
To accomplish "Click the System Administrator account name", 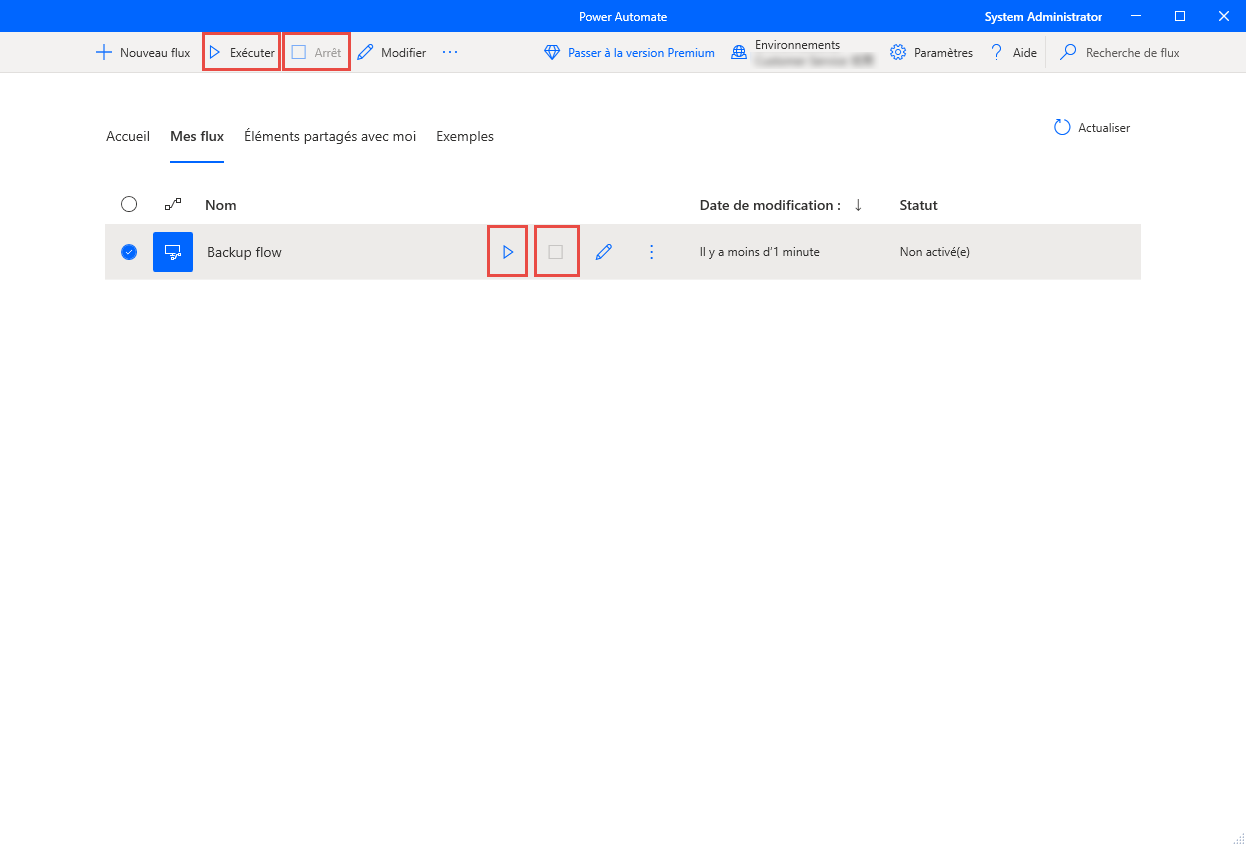I will tap(1043, 17).
